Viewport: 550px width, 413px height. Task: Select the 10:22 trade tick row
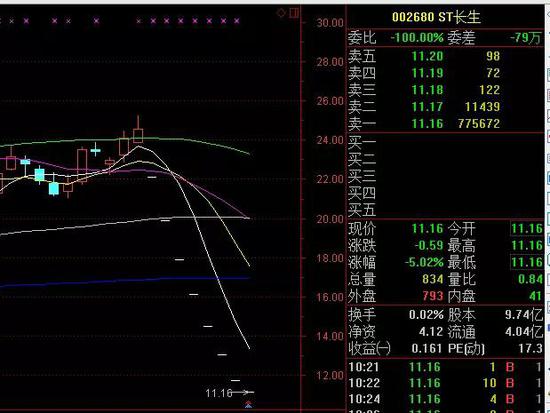point(445,383)
